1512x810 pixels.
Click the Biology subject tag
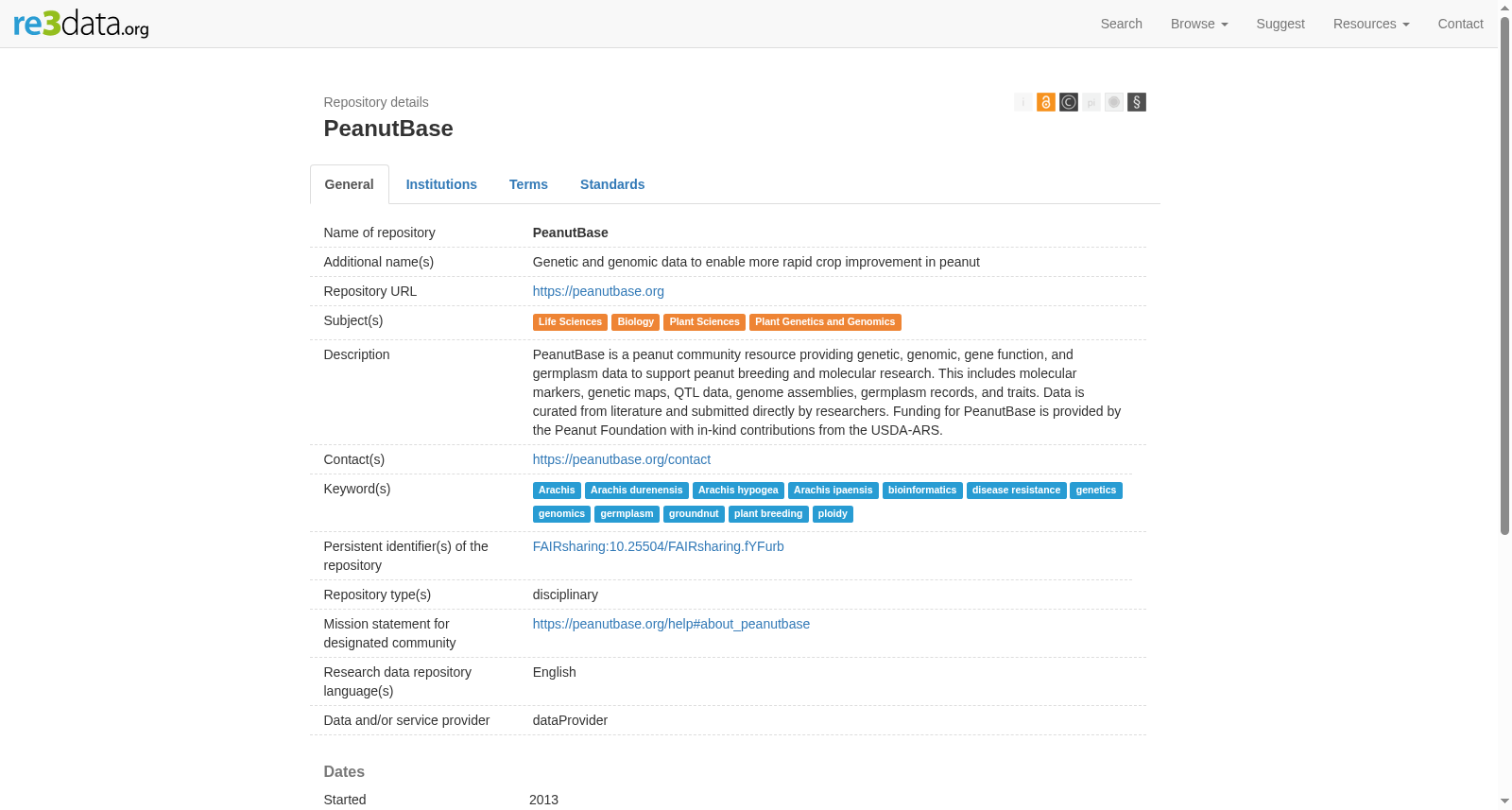coord(635,322)
